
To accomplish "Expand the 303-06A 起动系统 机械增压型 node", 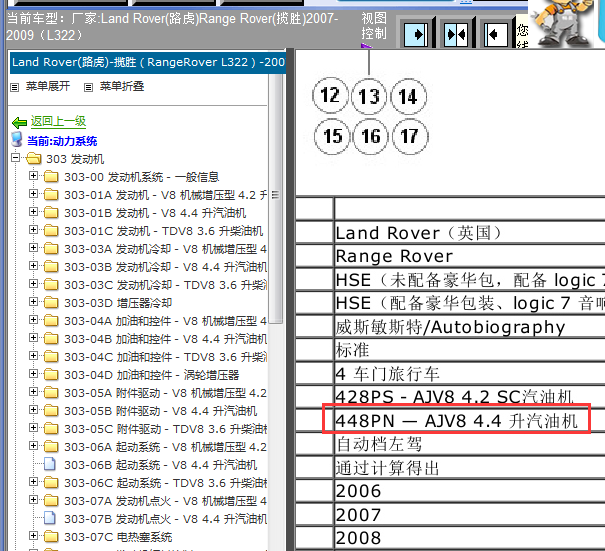I will 34,446.
